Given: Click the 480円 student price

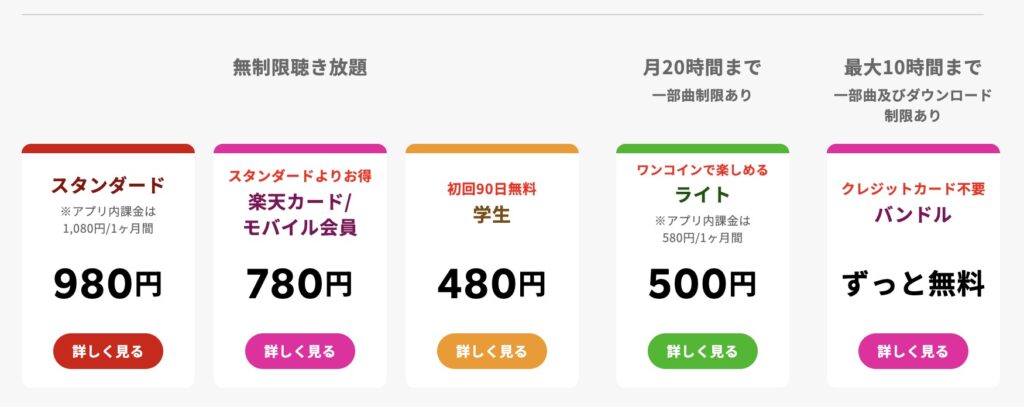Looking at the screenshot, I should 492,285.
